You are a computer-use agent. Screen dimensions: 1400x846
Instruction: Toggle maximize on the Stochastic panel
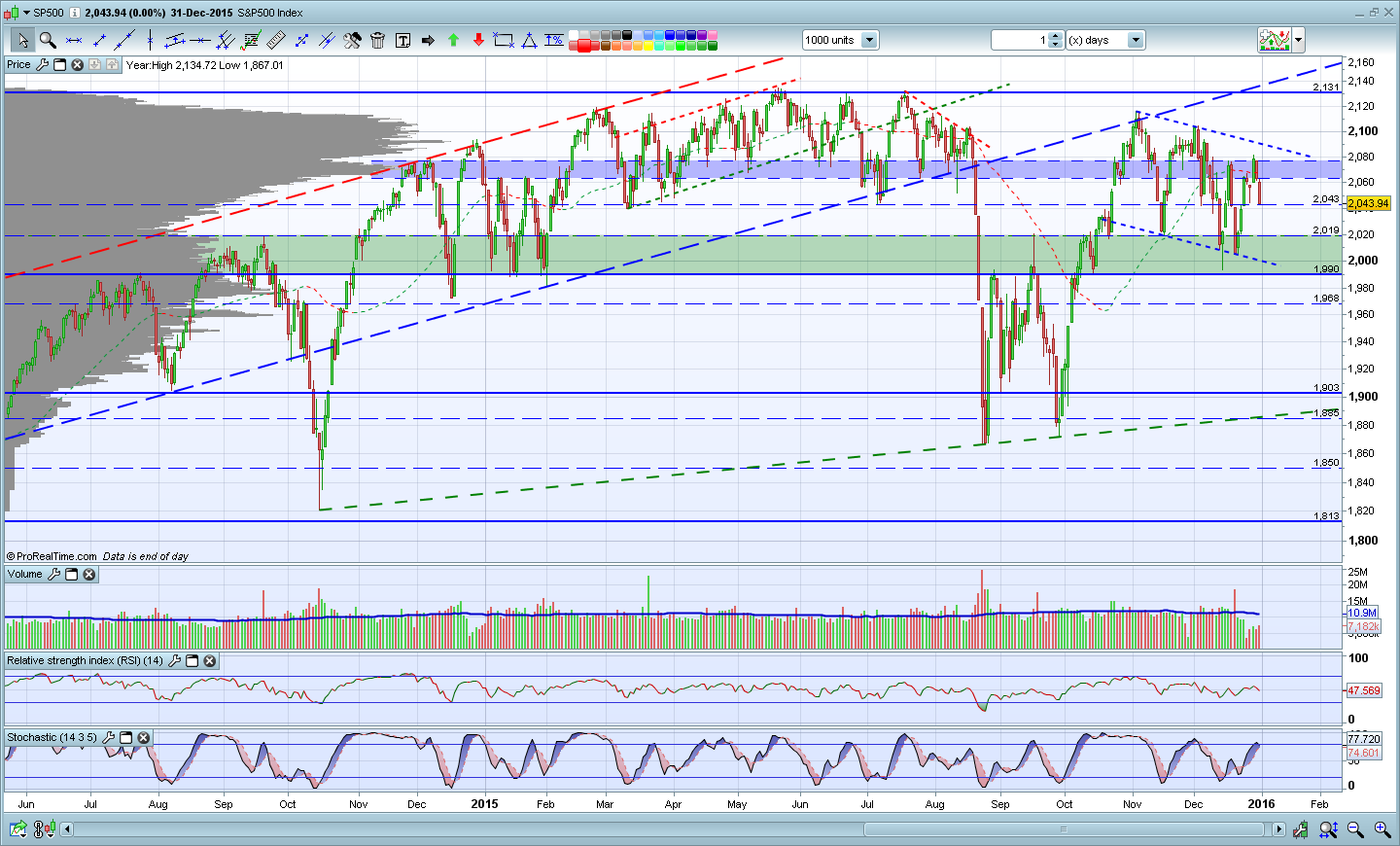coord(126,738)
